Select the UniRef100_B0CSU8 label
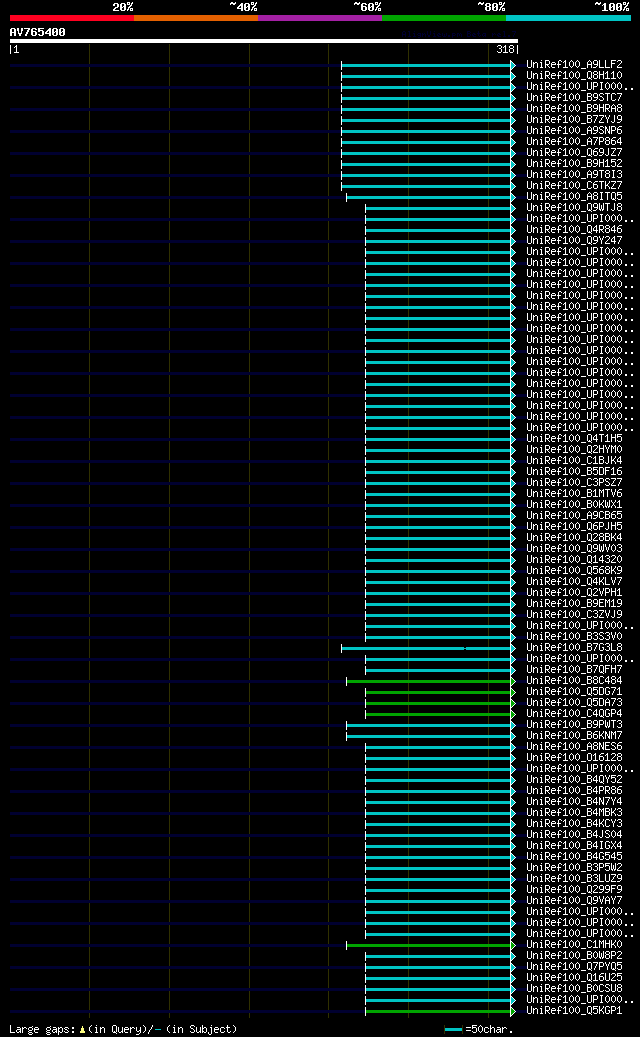The width and height of the screenshot is (640, 1037). pos(574,988)
